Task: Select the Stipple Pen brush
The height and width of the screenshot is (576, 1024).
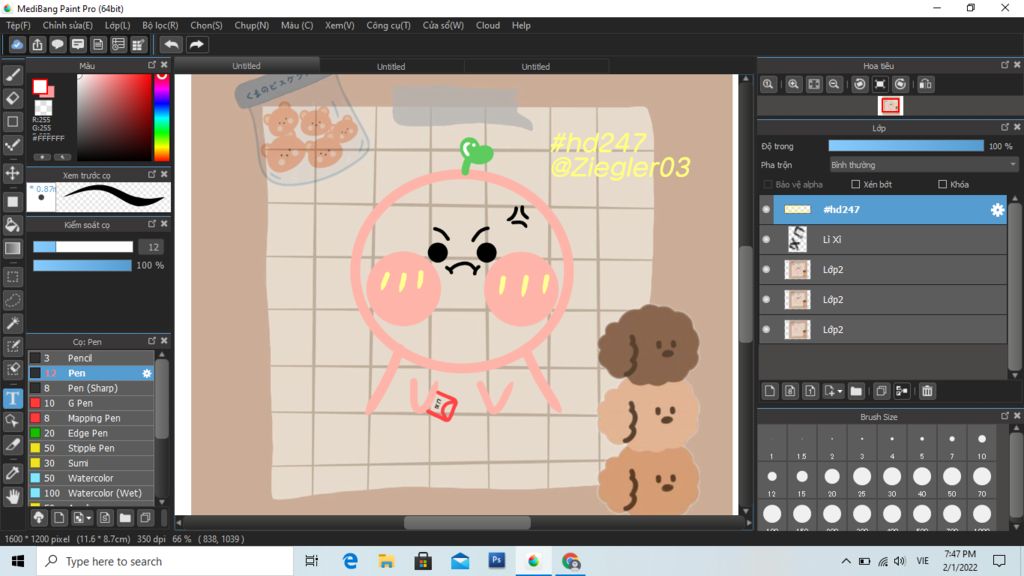Action: tap(91, 449)
